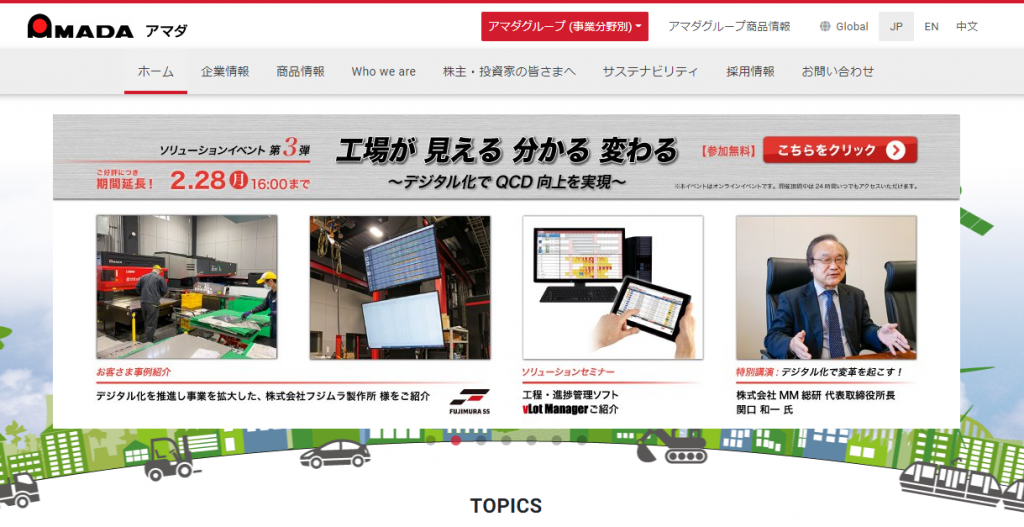Open the 株式会社フジムラ製作所 introduction text
Image resolution: width=1024 pixels, height=527 pixels.
(263, 396)
